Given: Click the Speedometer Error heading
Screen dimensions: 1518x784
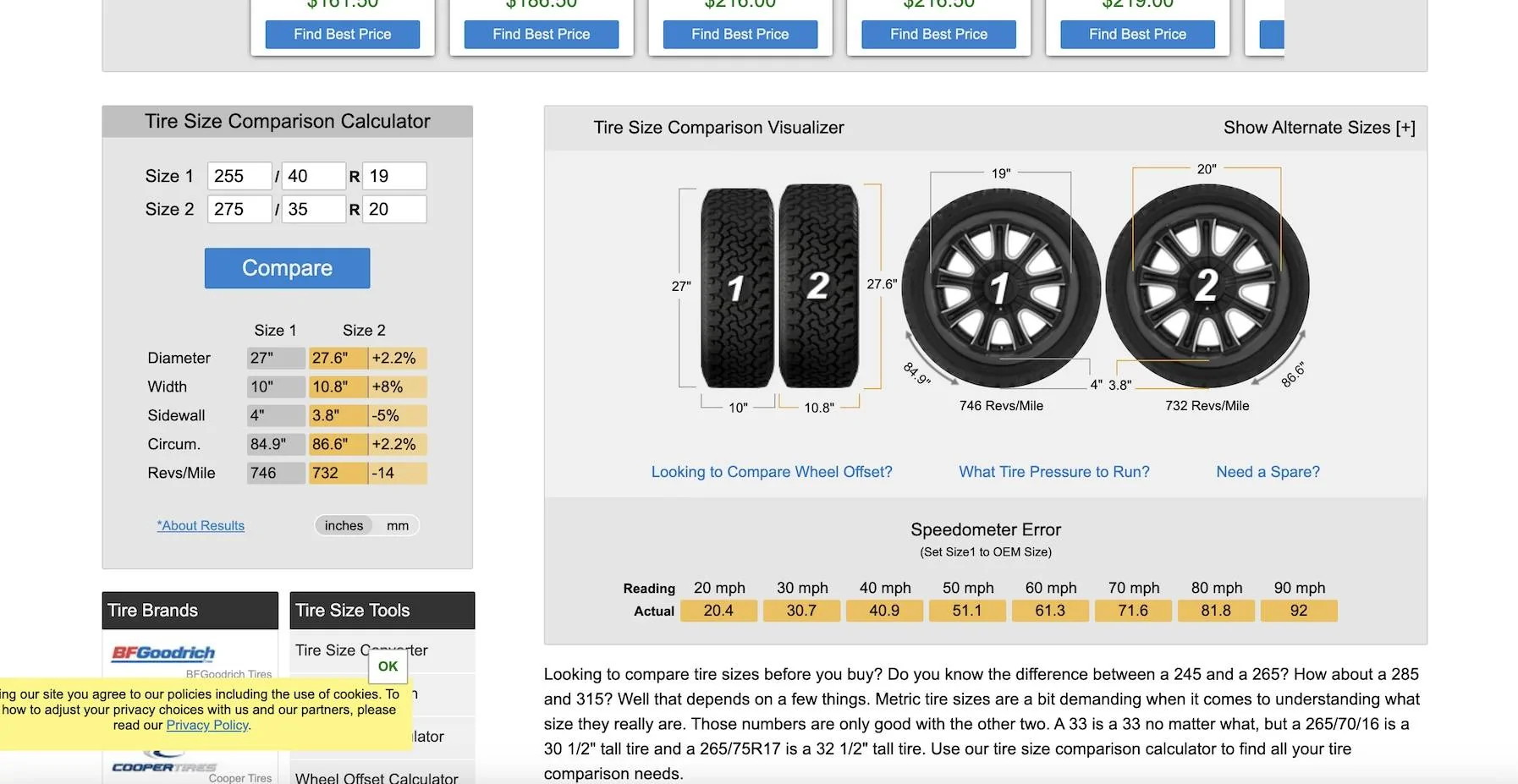Looking at the screenshot, I should (x=986, y=530).
